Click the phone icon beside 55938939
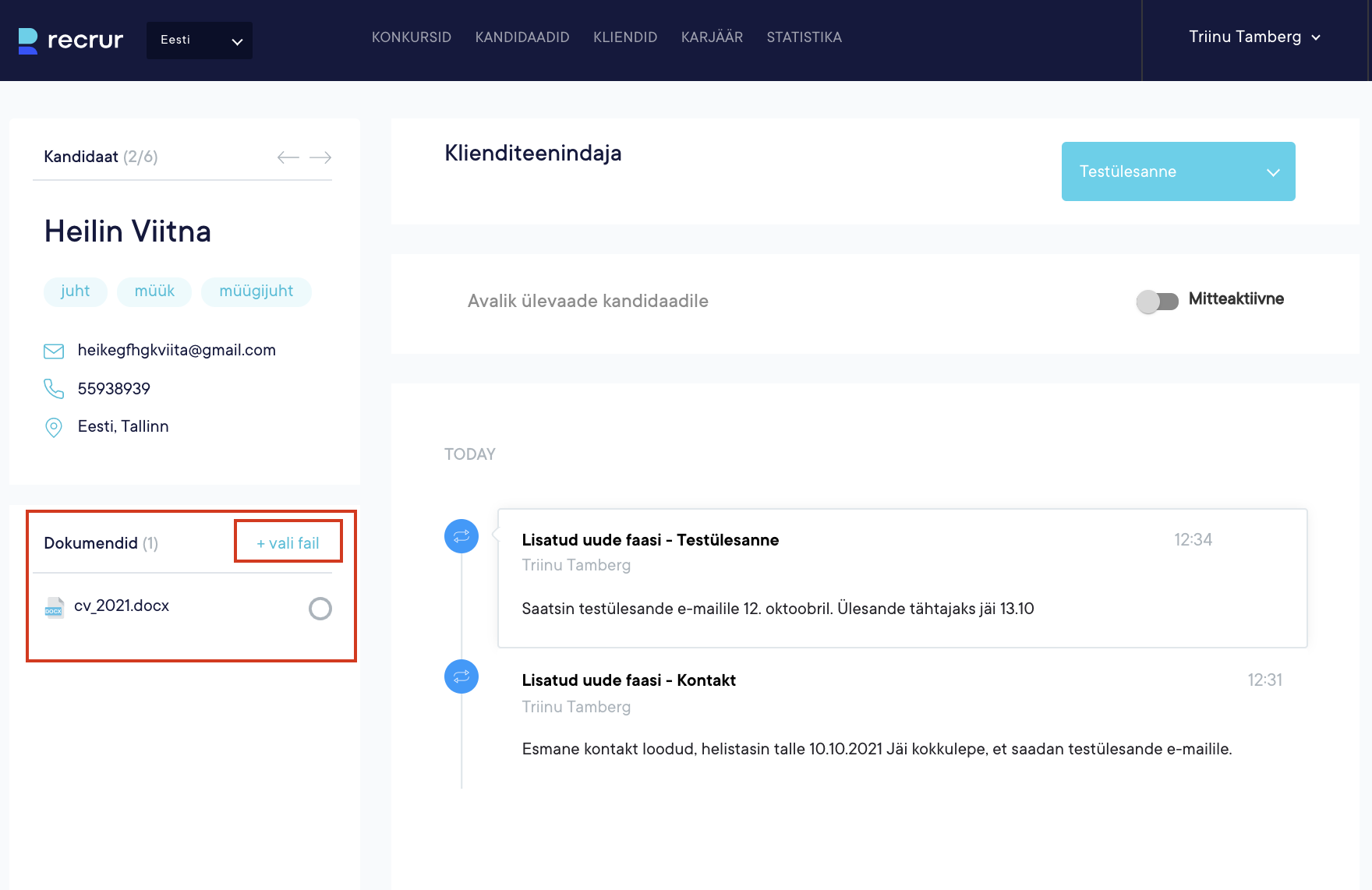 tap(54, 389)
